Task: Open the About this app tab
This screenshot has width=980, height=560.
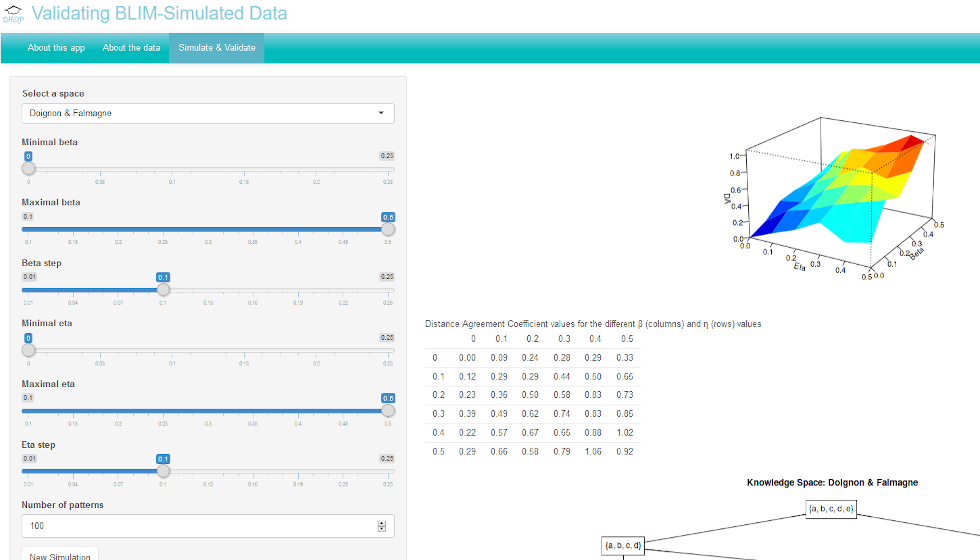Action: click(x=56, y=48)
